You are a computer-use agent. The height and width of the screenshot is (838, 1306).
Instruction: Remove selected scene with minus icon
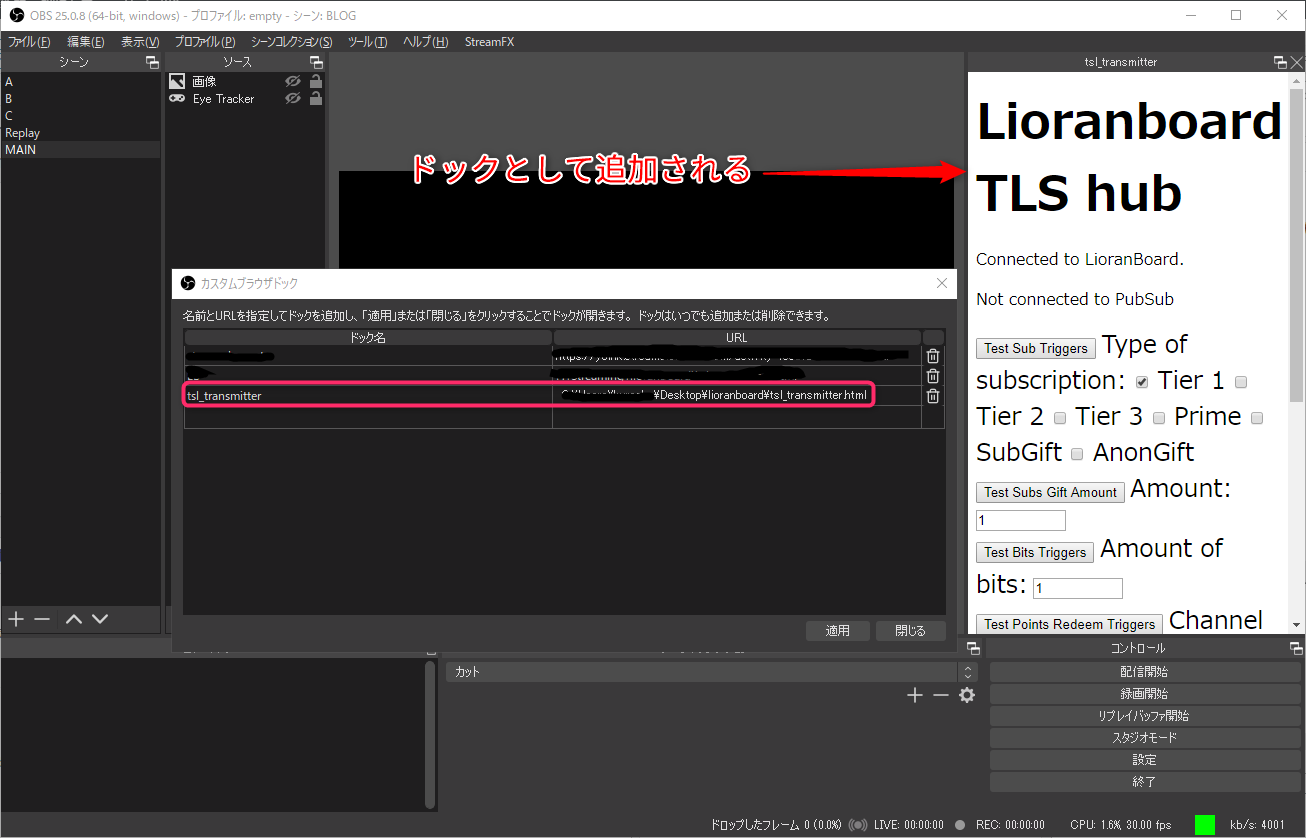pyautogui.click(x=42, y=619)
